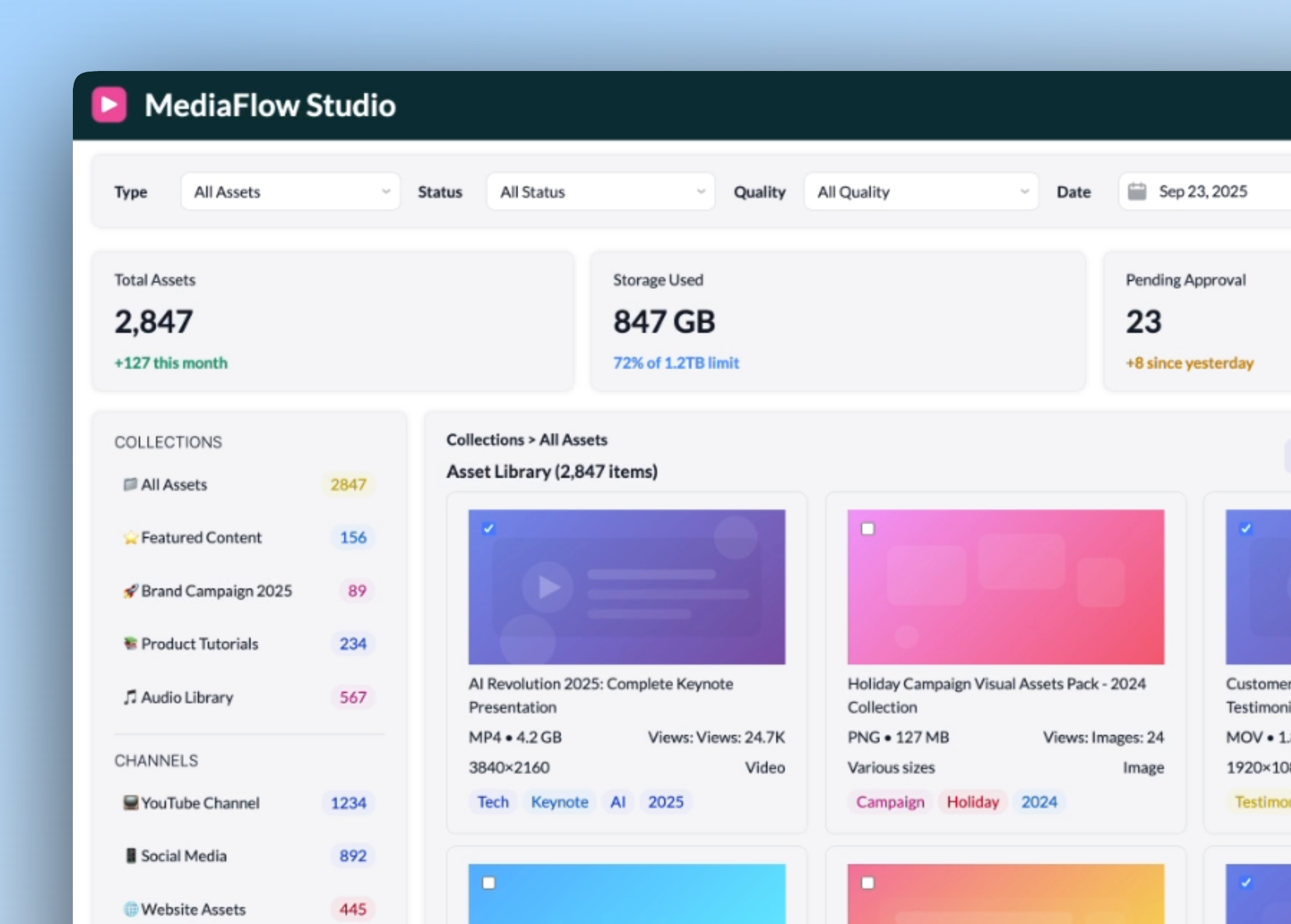
Task: Click the Website Assets globe icon
Action: click(130, 909)
